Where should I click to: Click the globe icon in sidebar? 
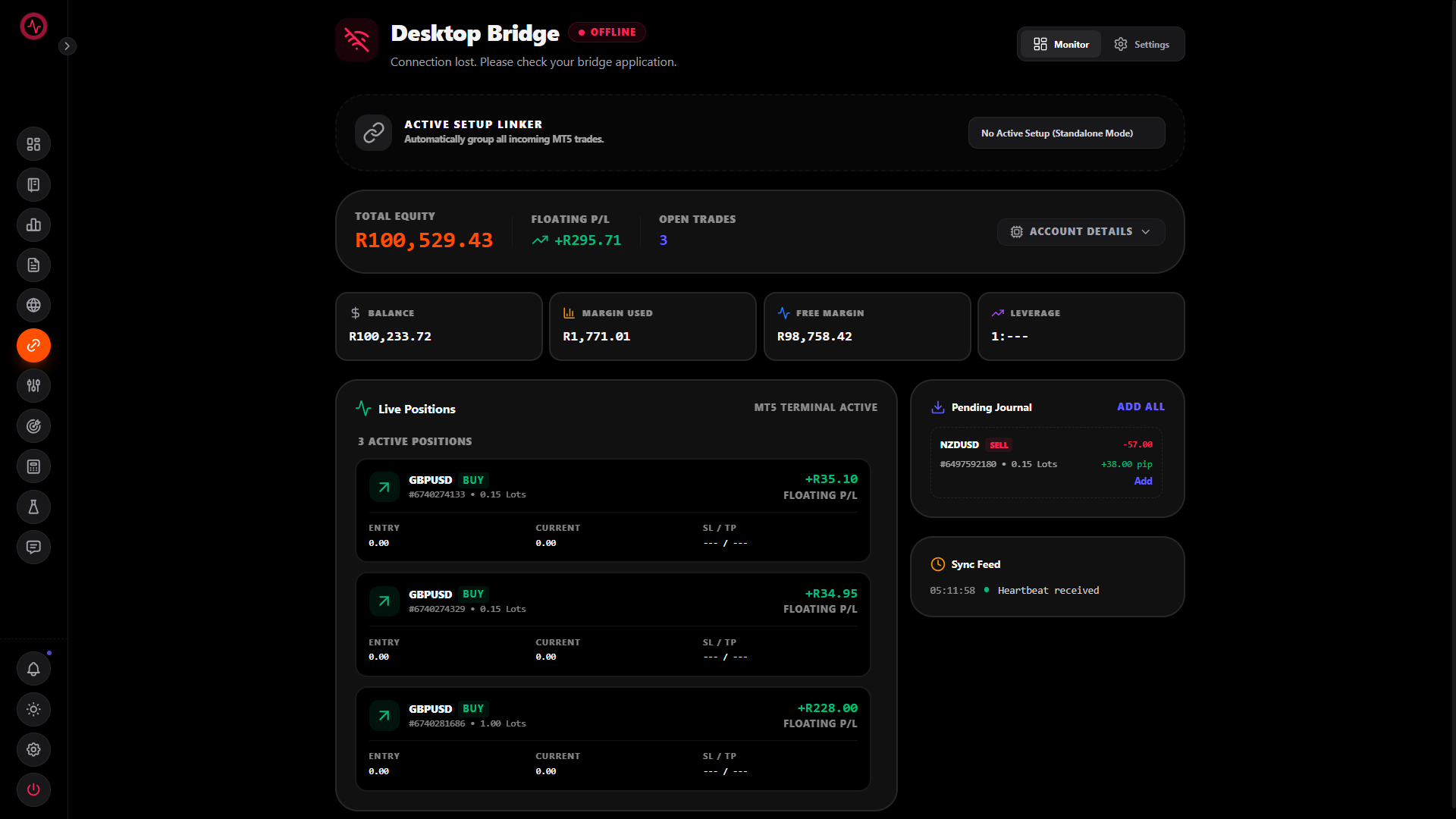point(33,305)
